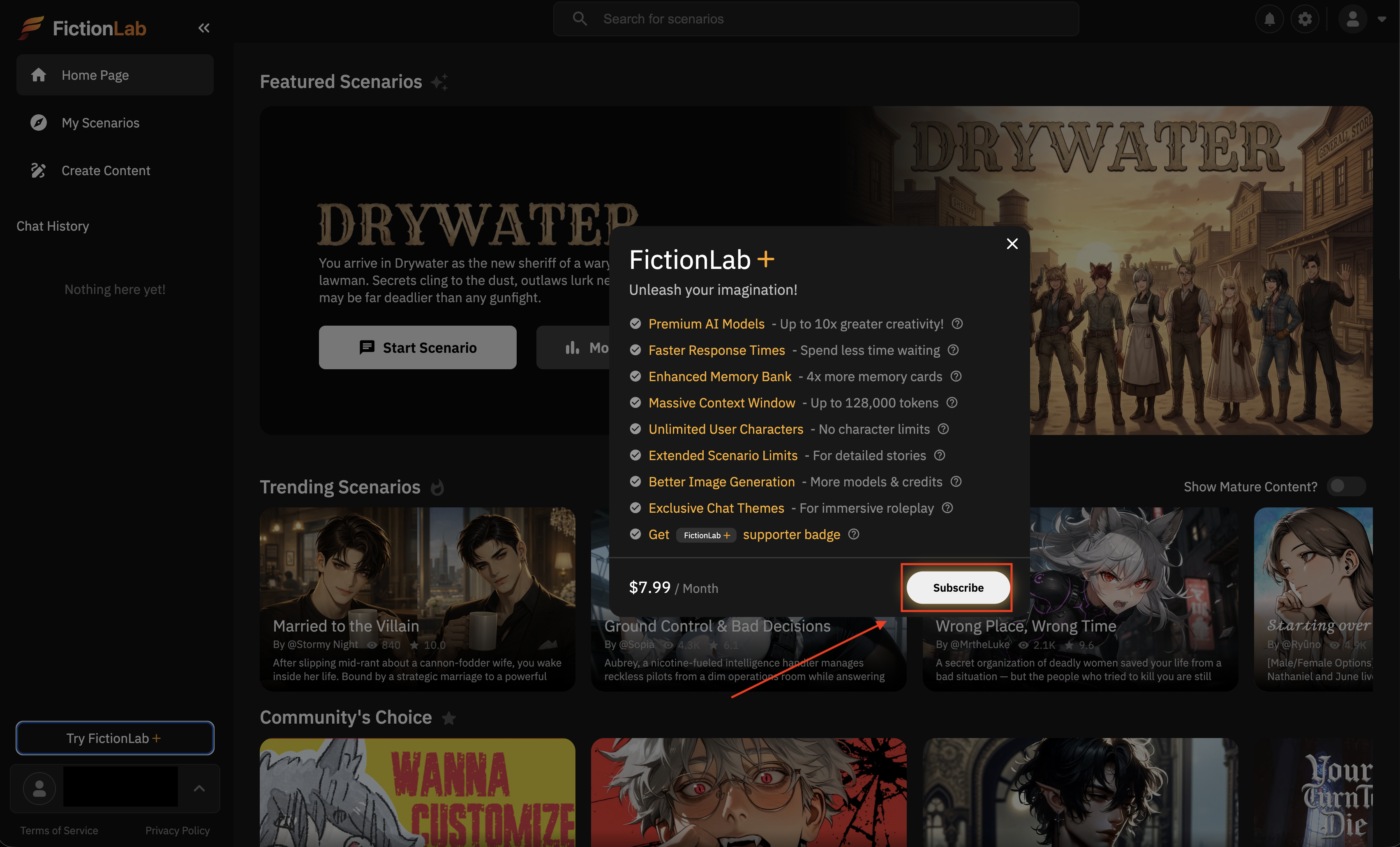The height and width of the screenshot is (847, 1400).
Task: Click help icon beside Massive Context Window
Action: tap(952, 403)
